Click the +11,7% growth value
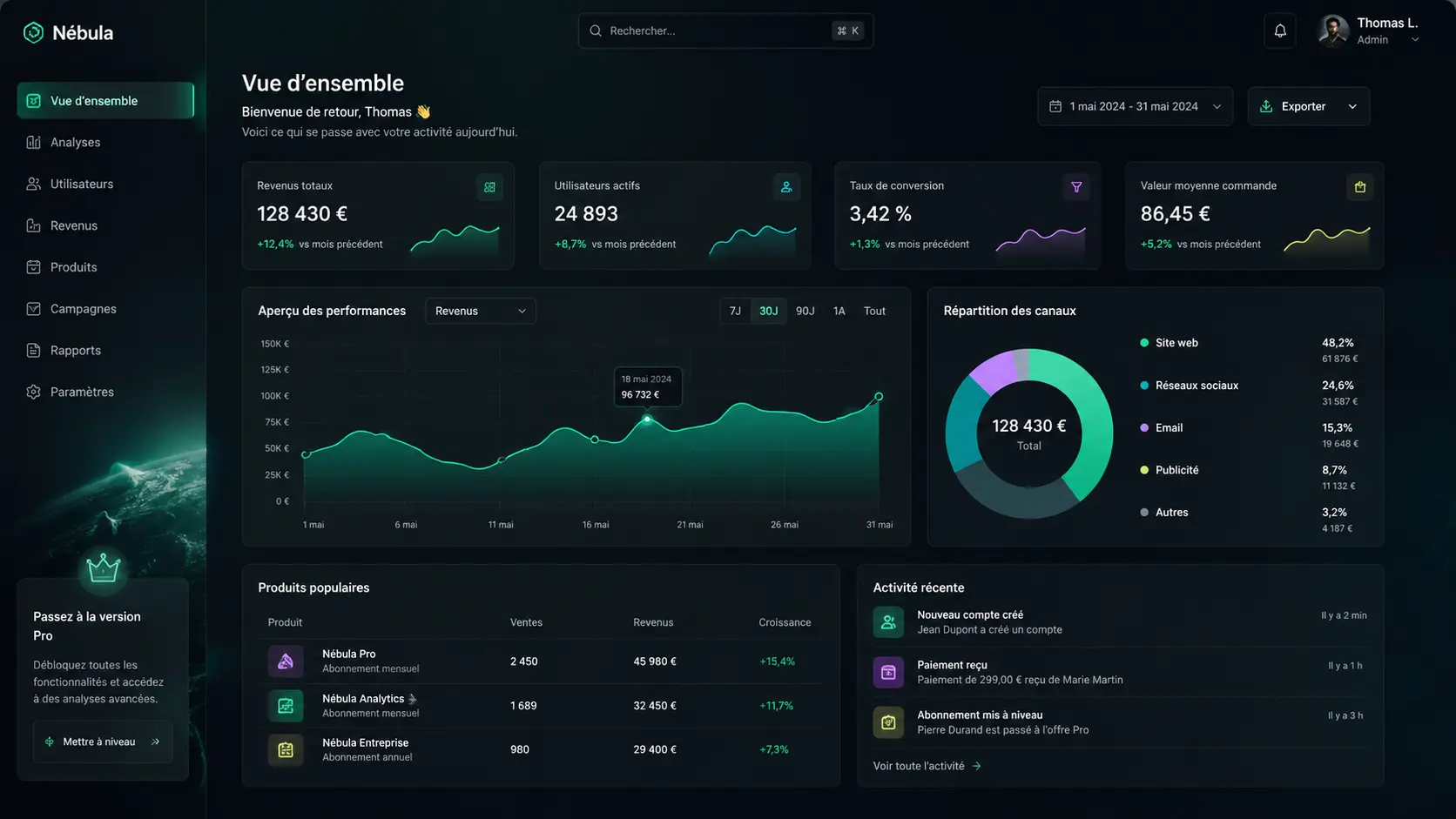 (x=776, y=706)
